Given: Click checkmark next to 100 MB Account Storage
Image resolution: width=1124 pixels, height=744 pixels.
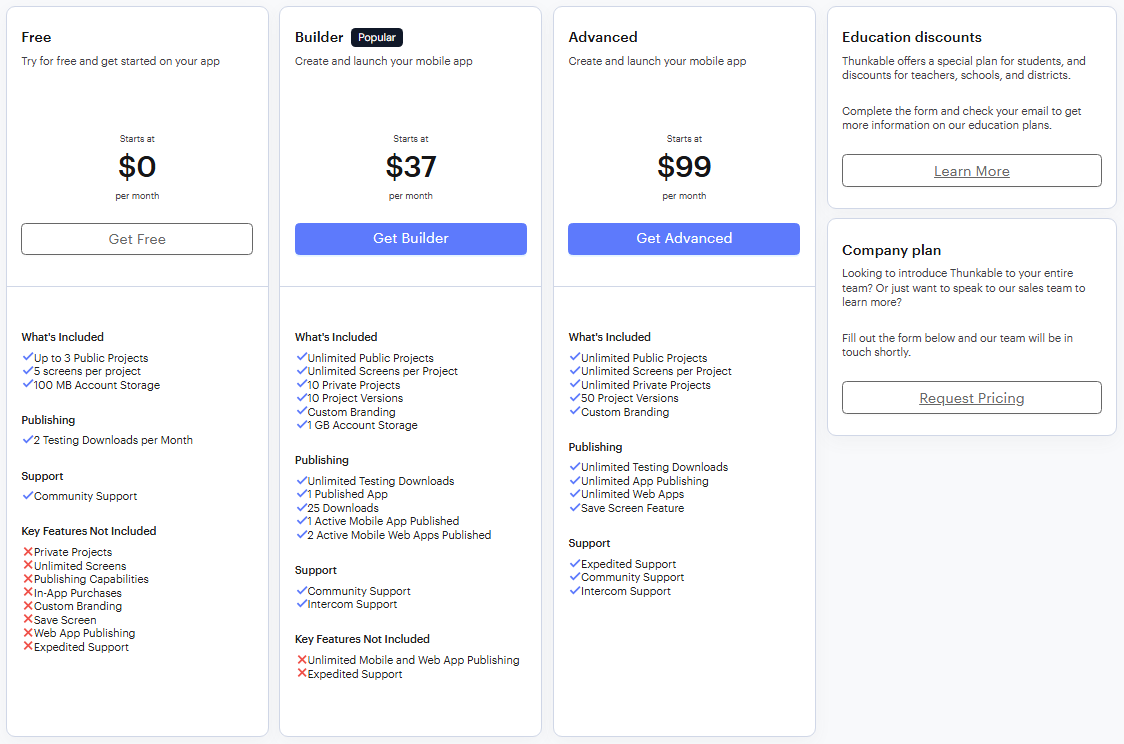Looking at the screenshot, I should (28, 384).
